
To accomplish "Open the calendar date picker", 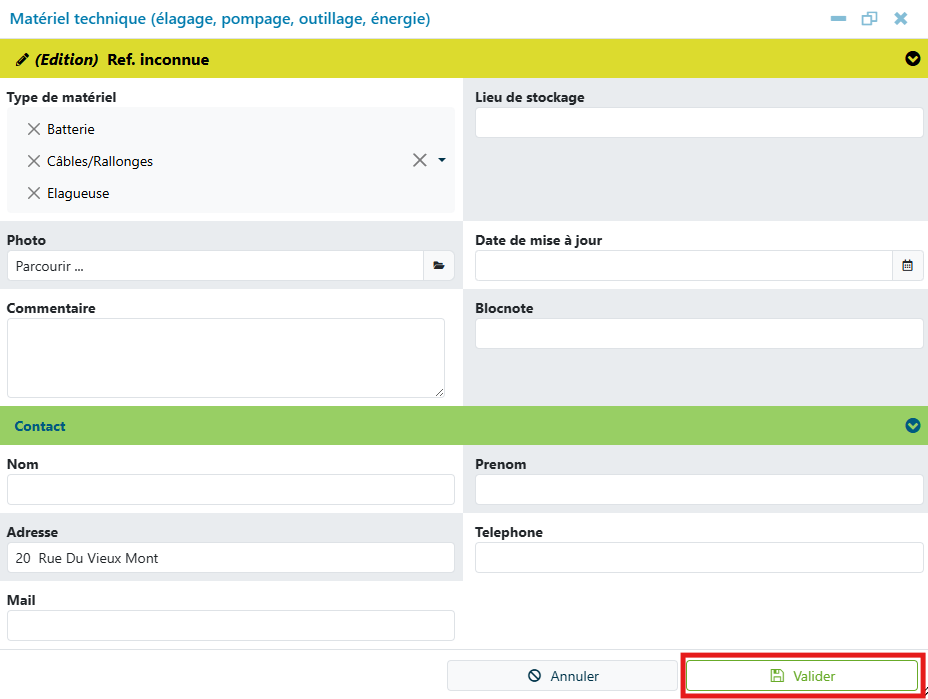I will coord(907,266).
